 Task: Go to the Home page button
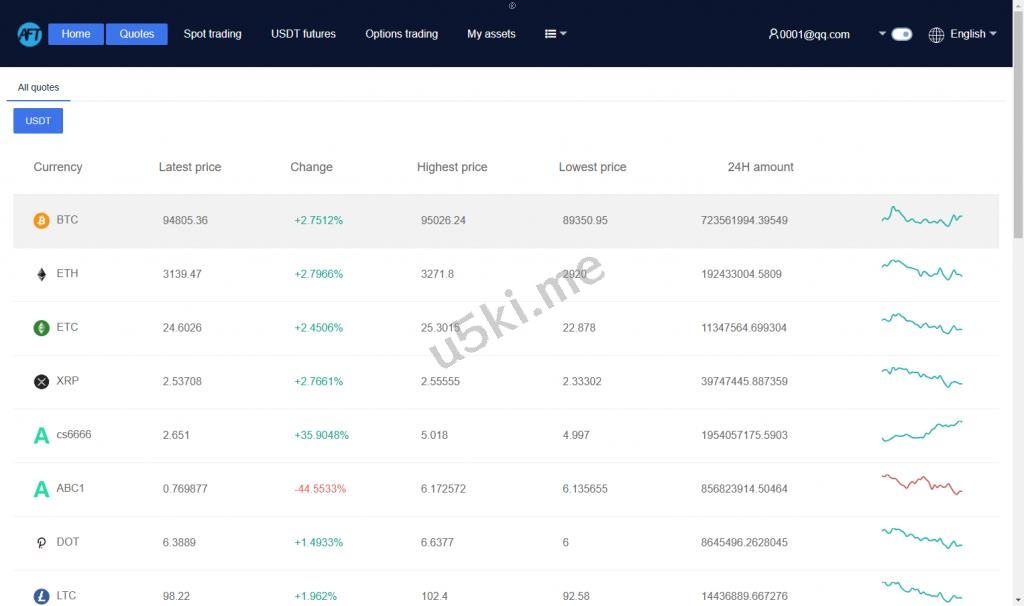76,34
